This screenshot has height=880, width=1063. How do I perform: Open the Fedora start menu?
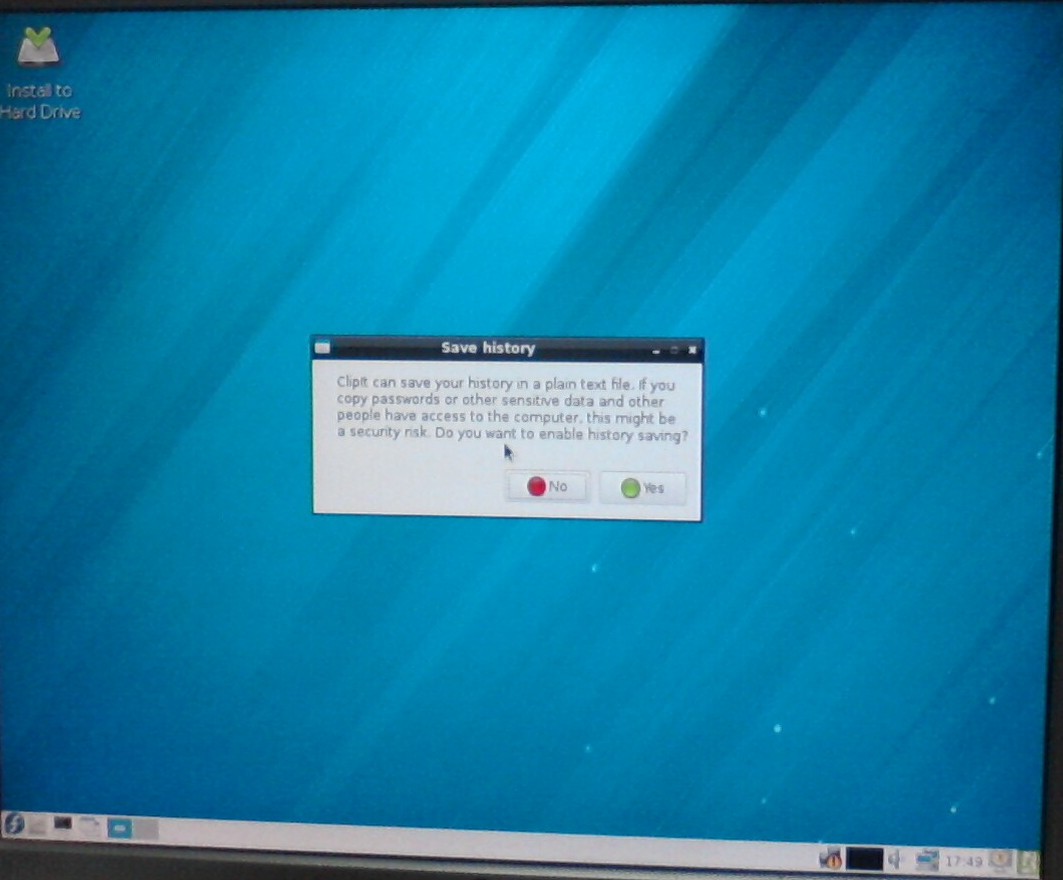13,824
